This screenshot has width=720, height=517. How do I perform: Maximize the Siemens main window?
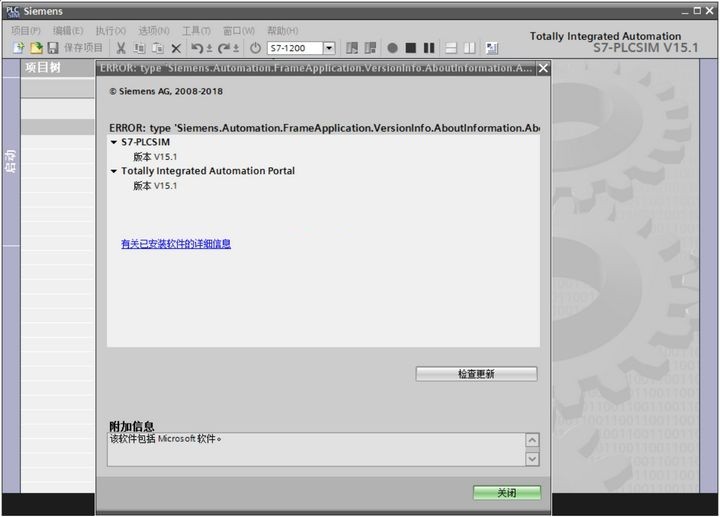tap(698, 11)
